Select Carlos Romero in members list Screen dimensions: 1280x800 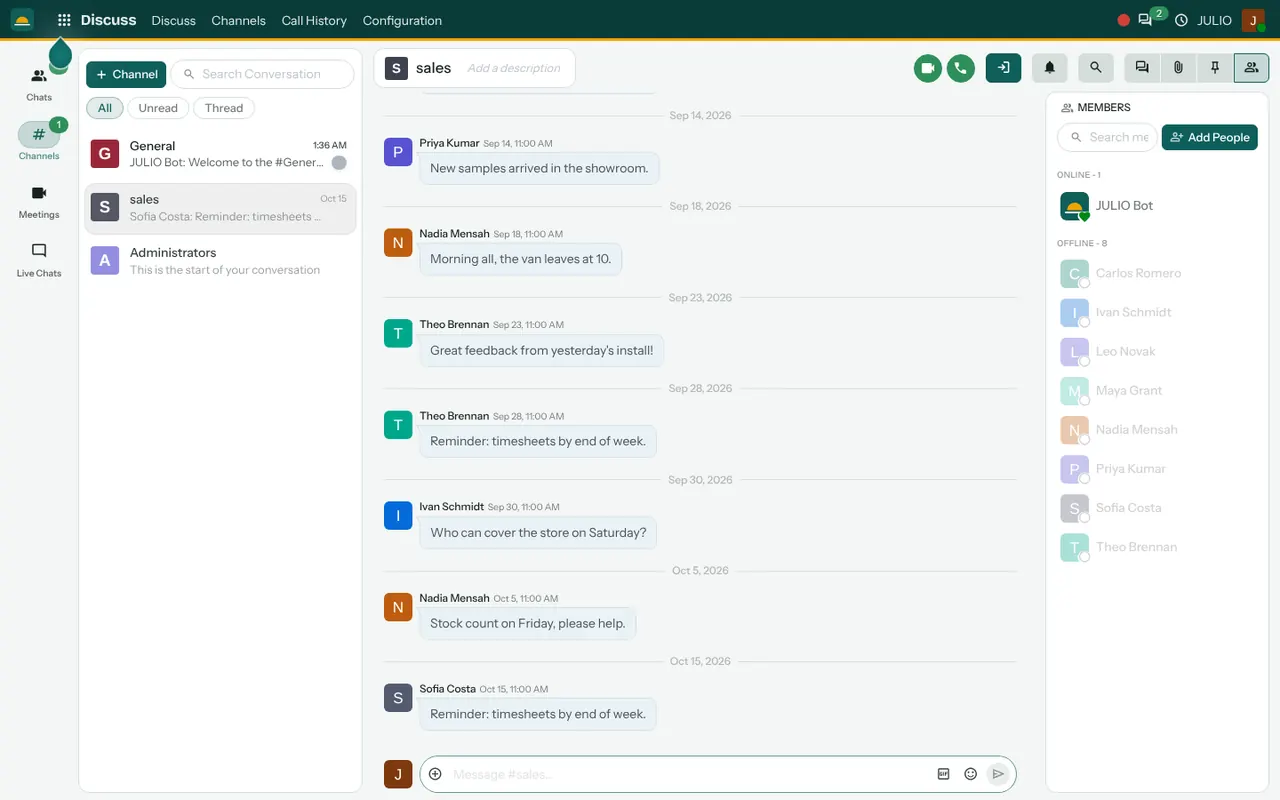click(x=1157, y=273)
